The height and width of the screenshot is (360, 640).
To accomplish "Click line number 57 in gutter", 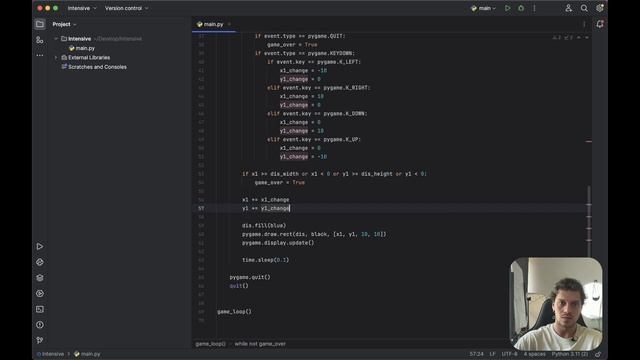I will (201, 208).
